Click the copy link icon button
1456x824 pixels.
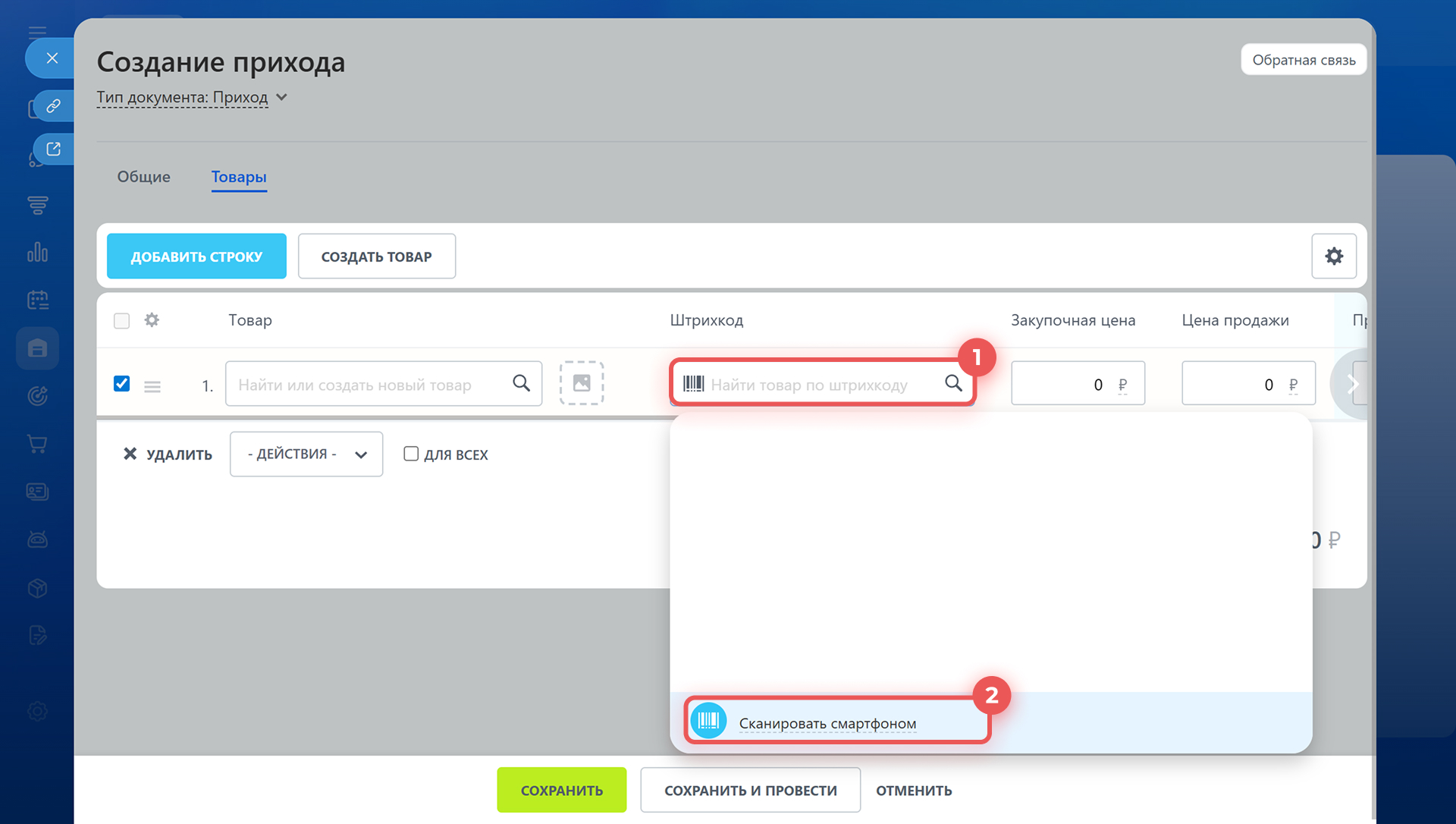(x=53, y=105)
